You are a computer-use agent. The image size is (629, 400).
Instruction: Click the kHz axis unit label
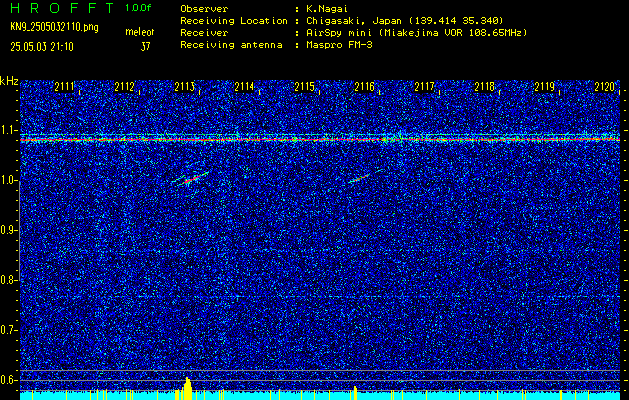(x=9, y=81)
